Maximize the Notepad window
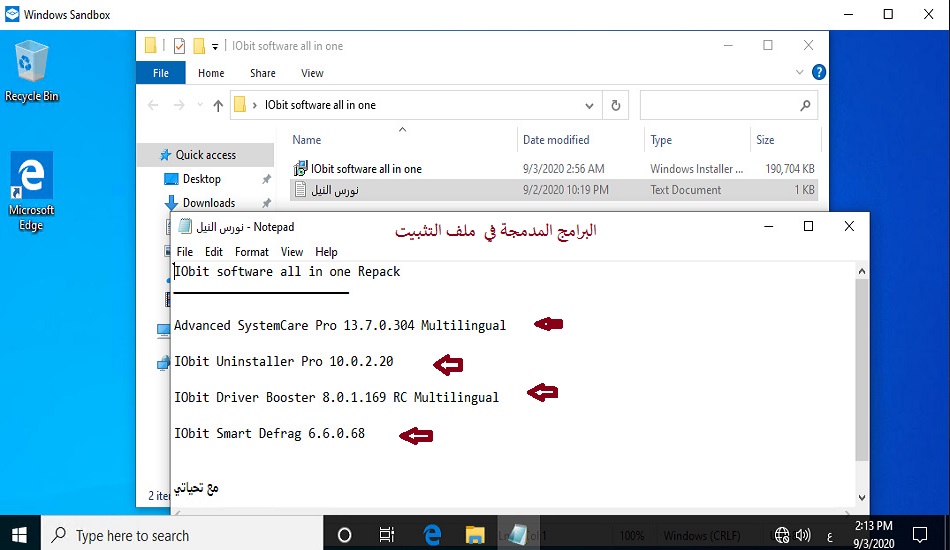Viewport: 950px width, 550px height. pos(808,226)
